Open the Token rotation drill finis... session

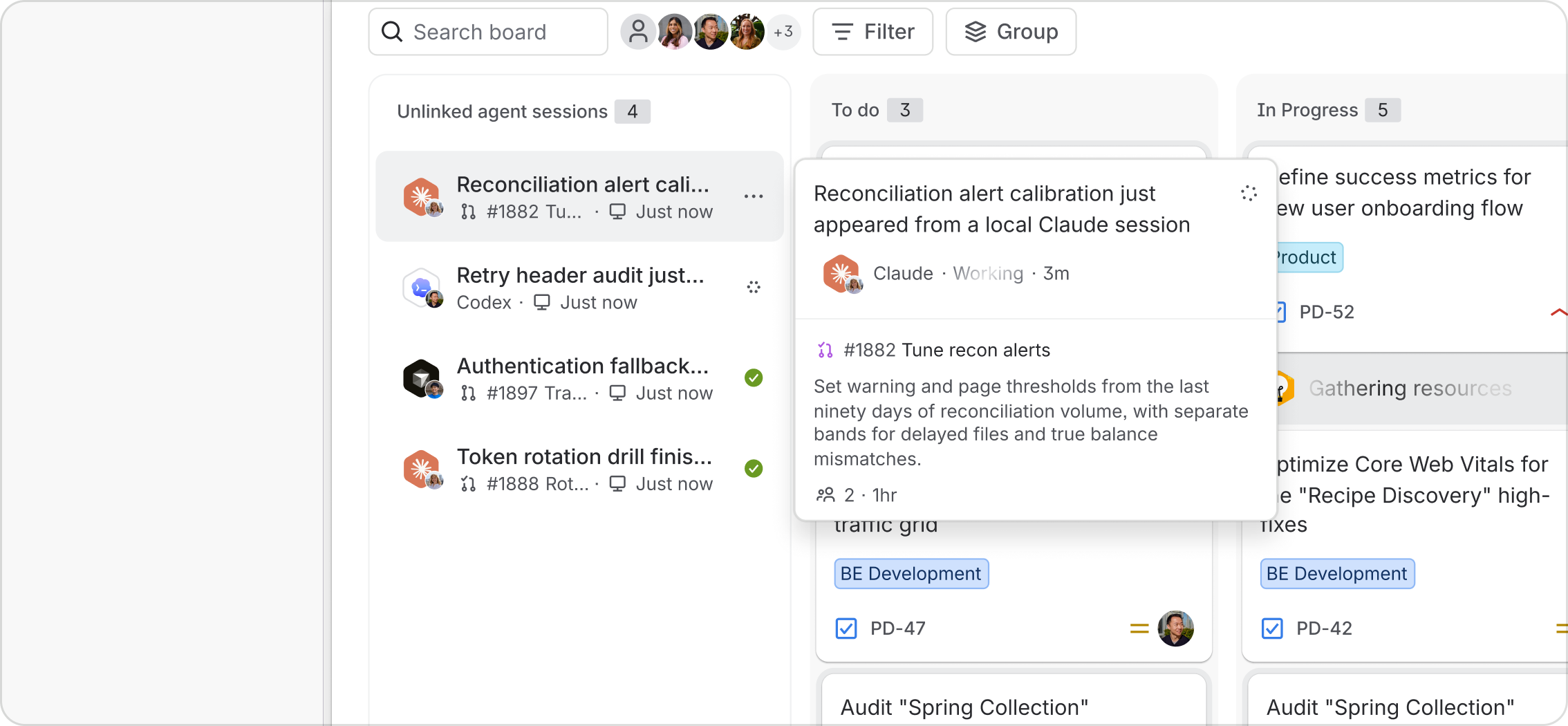click(579, 469)
